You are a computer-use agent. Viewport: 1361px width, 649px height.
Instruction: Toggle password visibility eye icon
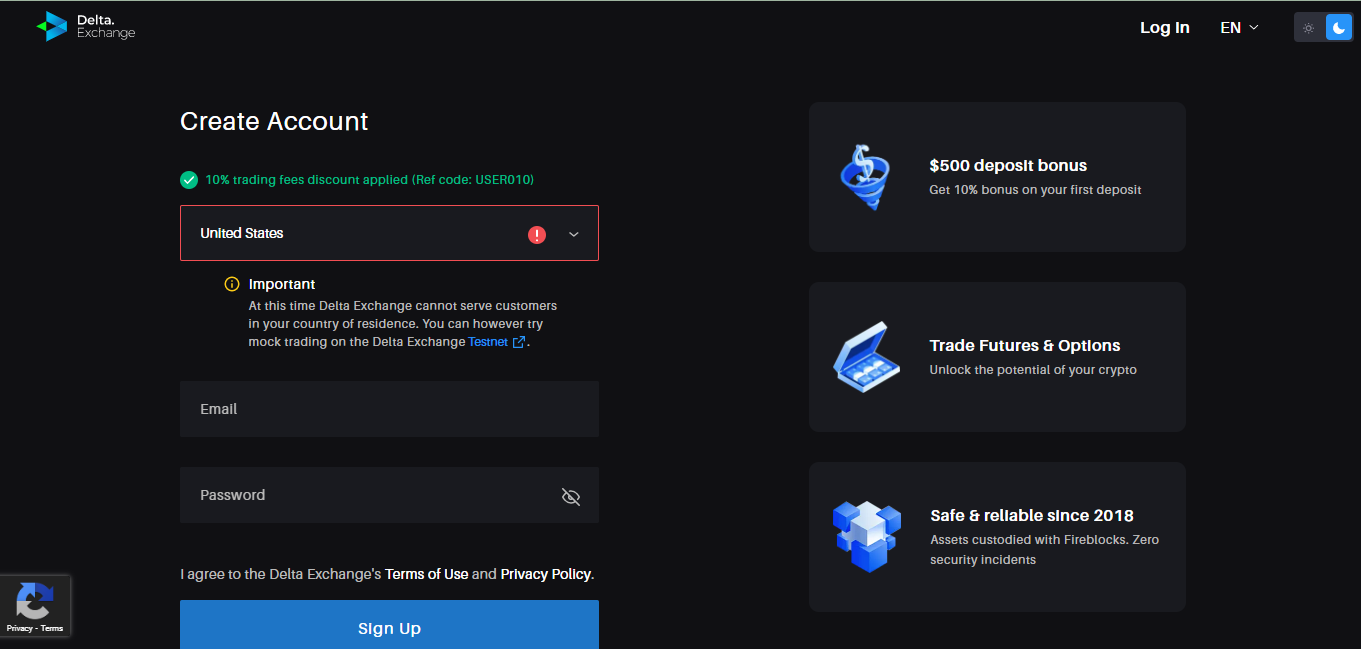click(571, 497)
